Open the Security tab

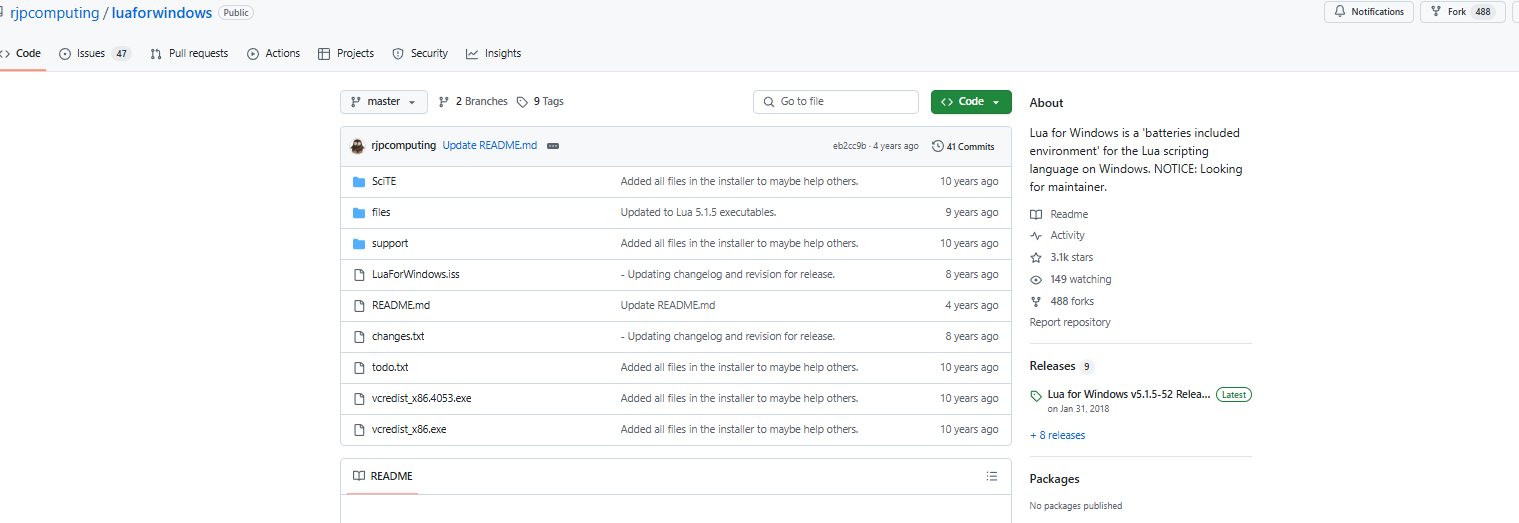[420, 54]
